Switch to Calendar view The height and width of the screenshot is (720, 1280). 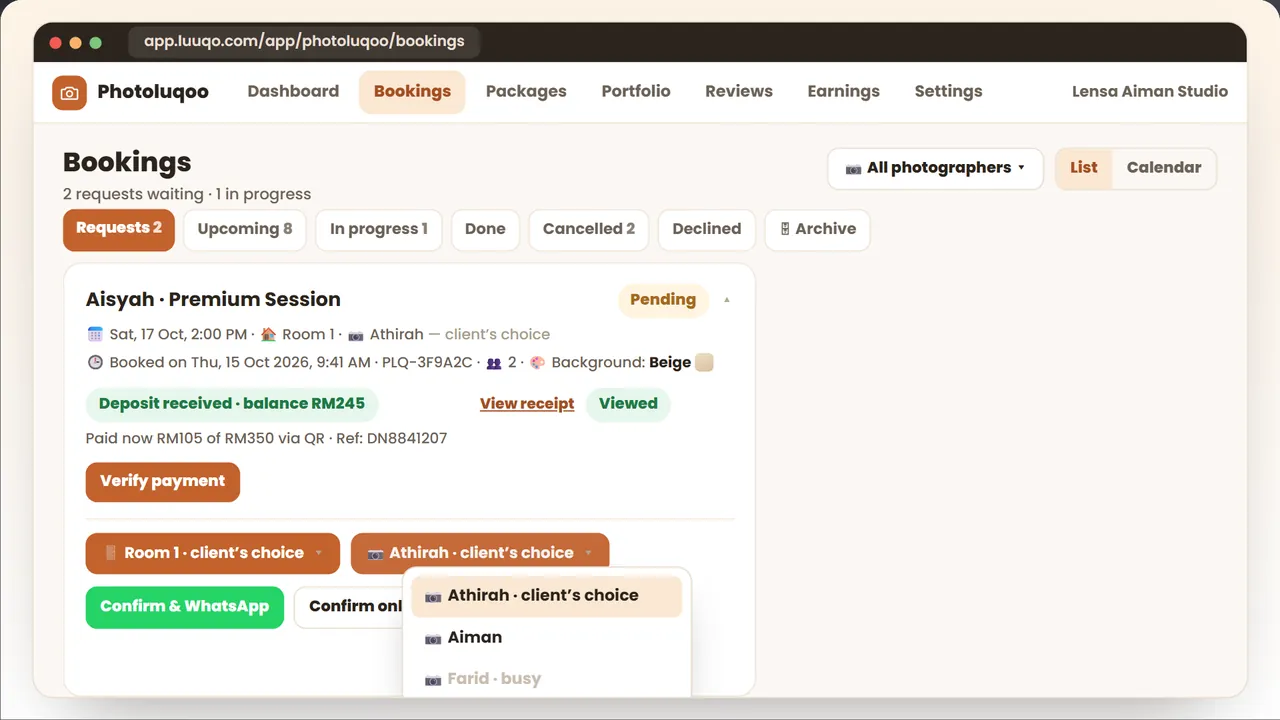(x=1164, y=168)
